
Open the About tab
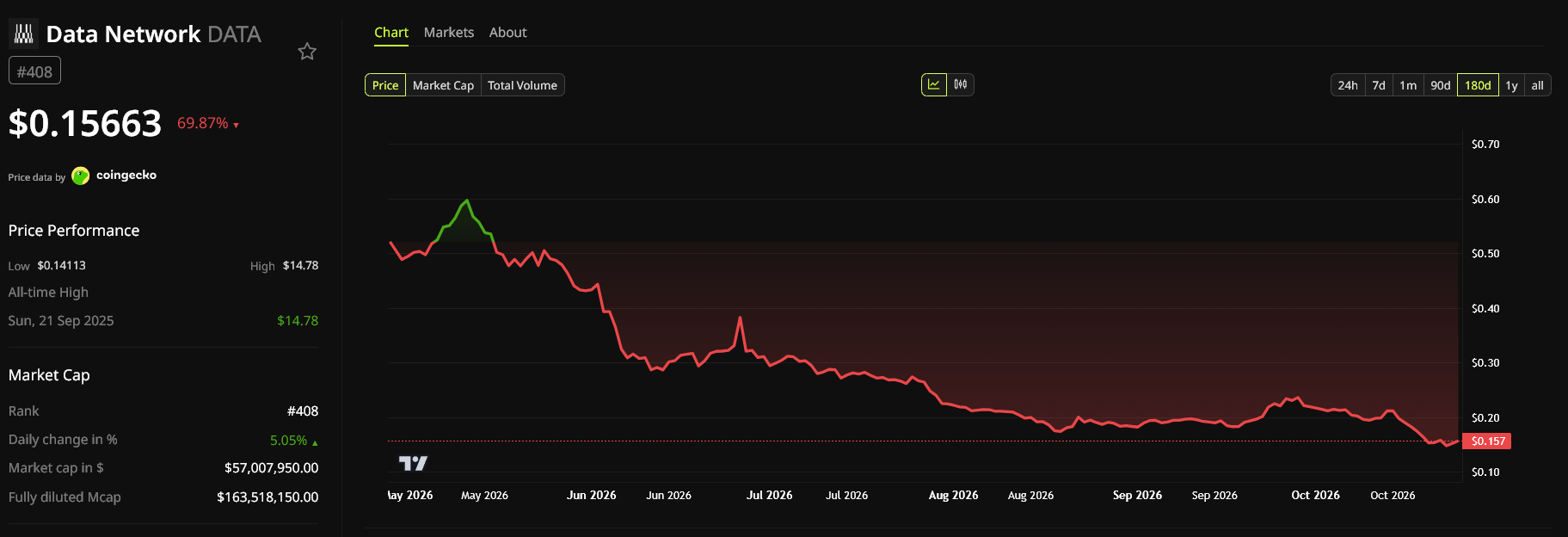508,33
